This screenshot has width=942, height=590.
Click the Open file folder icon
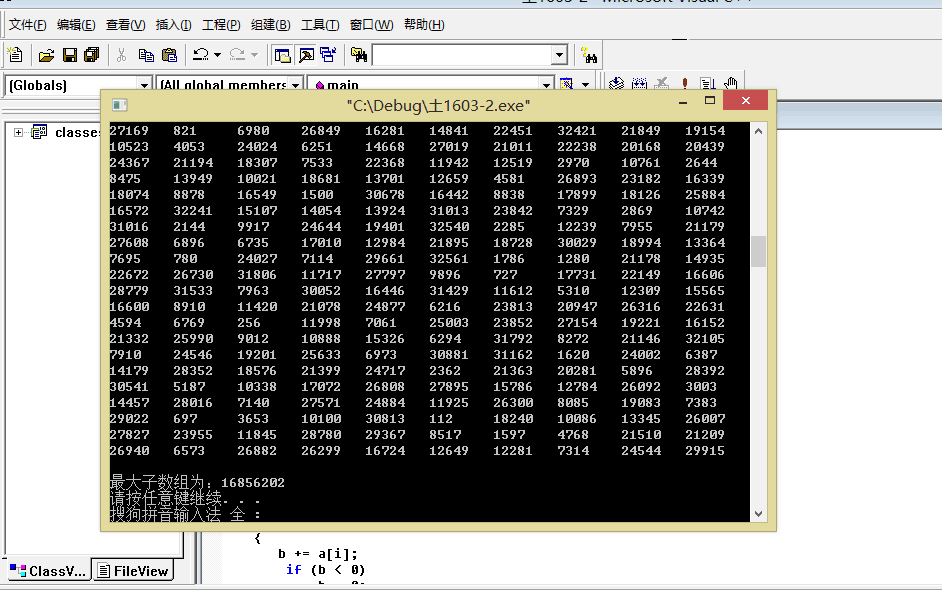point(46,55)
